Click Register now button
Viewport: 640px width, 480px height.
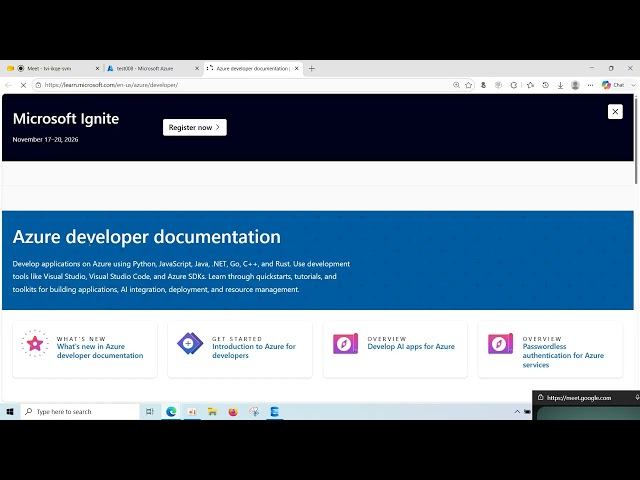click(195, 127)
